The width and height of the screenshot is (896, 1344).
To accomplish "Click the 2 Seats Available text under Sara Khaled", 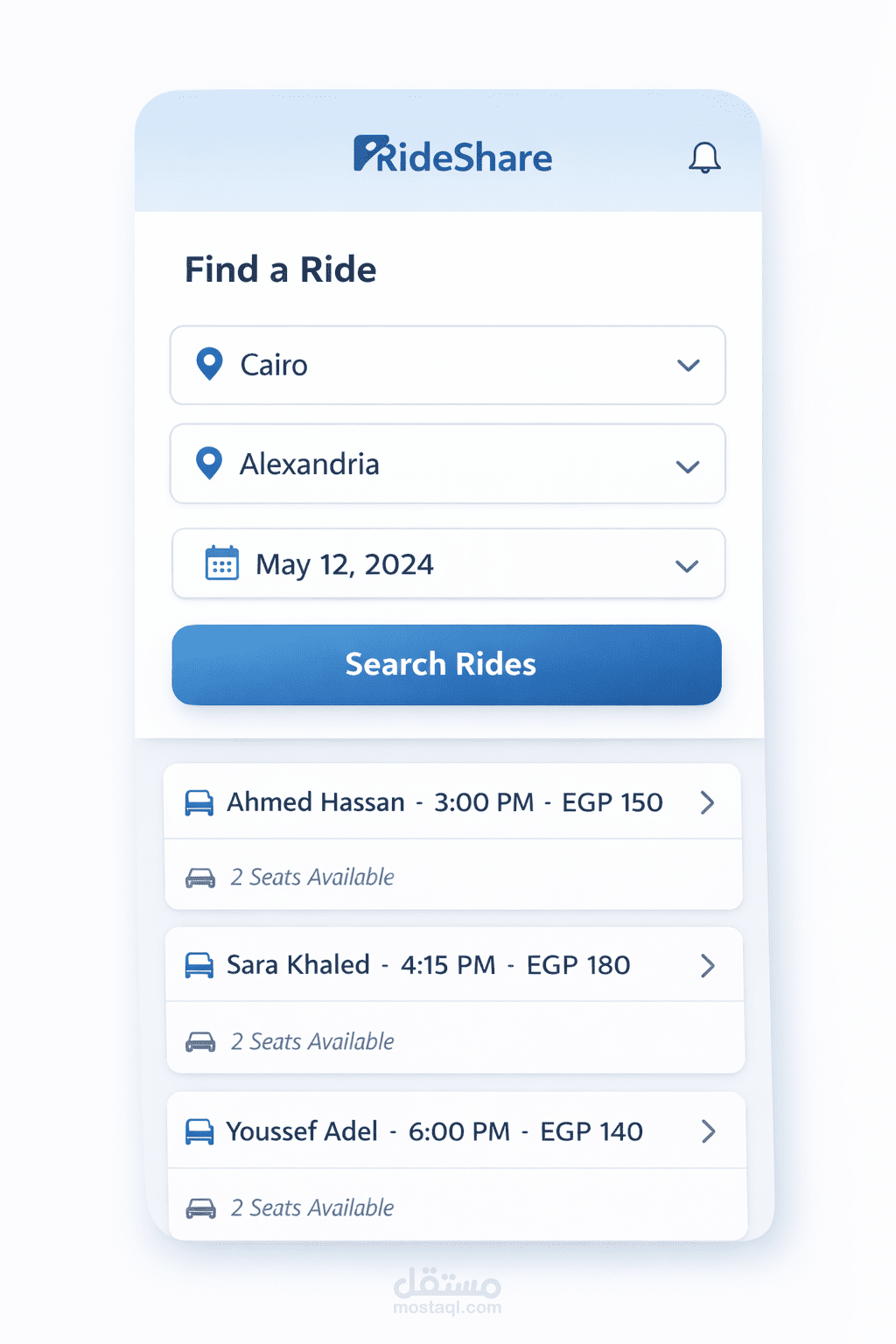I will point(311,1041).
